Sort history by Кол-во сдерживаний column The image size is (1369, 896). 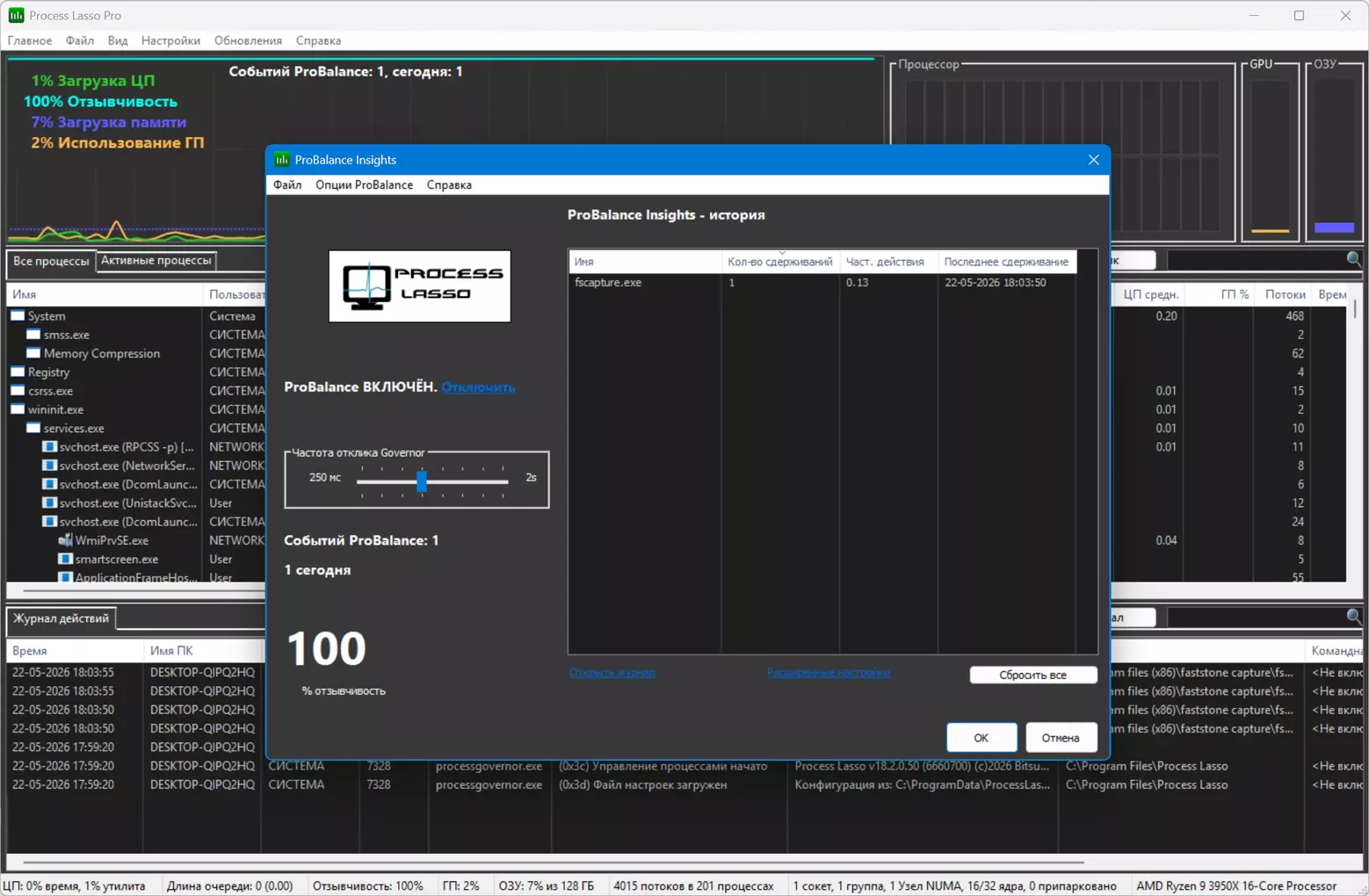[780, 262]
